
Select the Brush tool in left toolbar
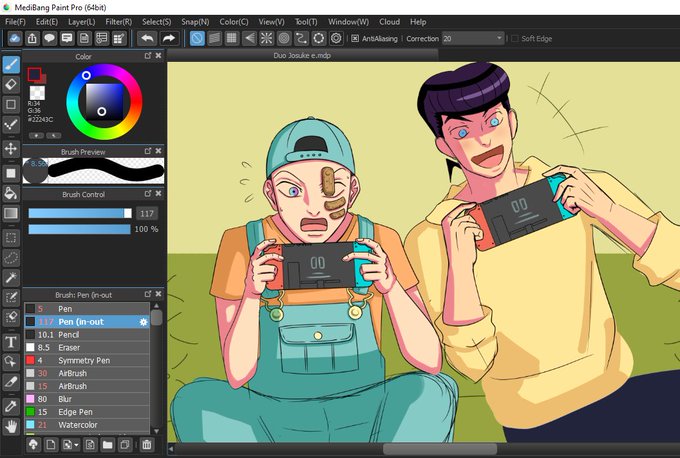tap(11, 65)
